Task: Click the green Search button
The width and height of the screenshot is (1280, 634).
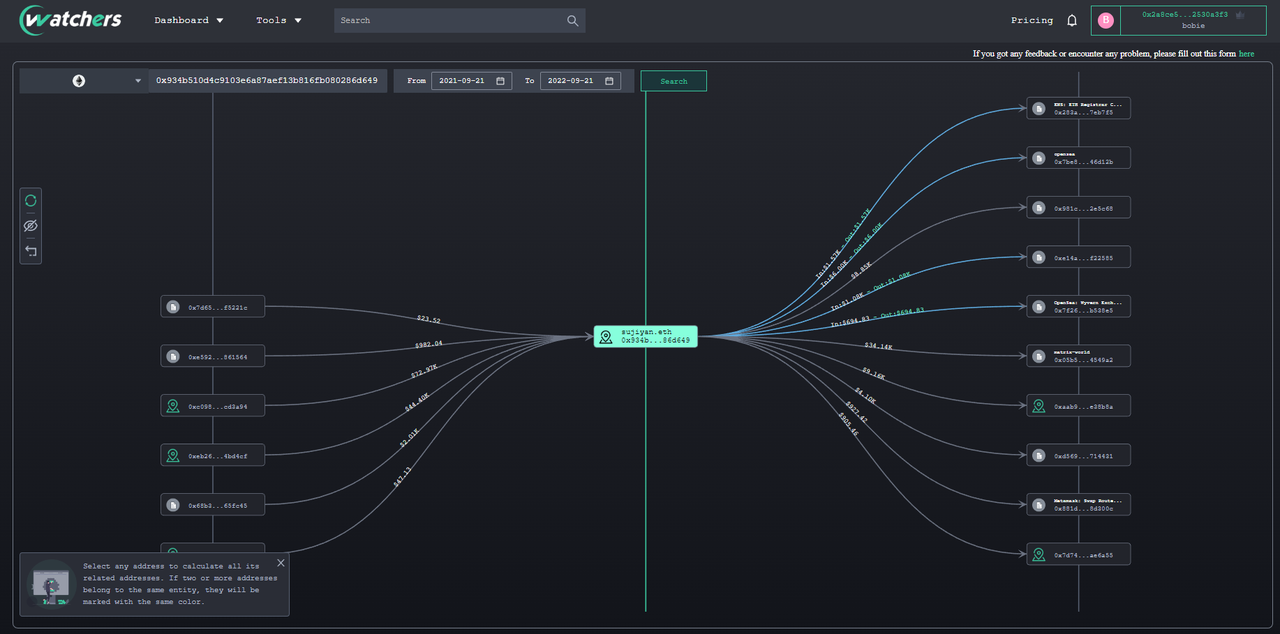Action: point(673,81)
